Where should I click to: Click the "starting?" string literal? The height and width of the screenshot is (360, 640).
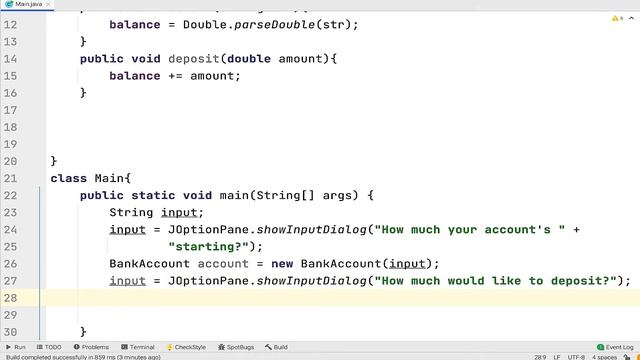[x=209, y=247]
